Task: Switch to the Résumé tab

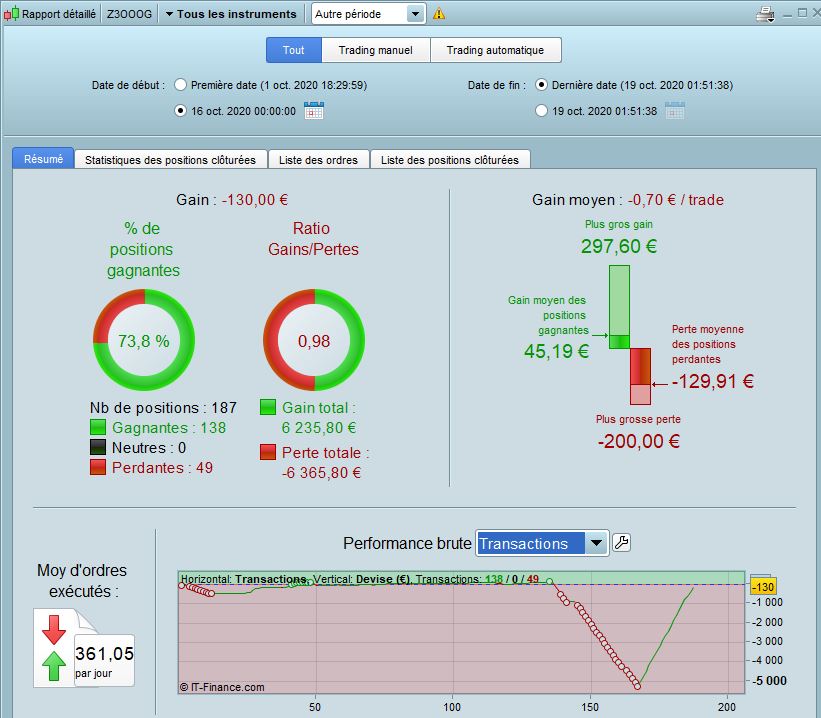Action: [x=43, y=159]
